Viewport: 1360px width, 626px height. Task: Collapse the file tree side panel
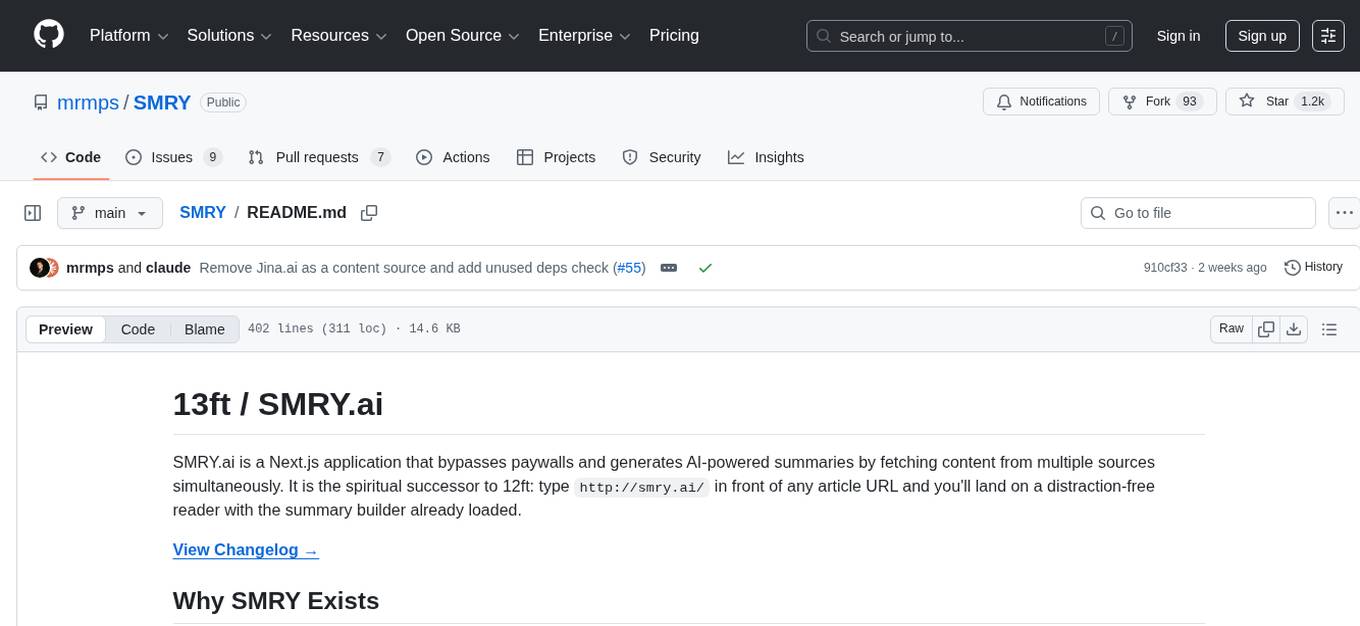(x=32, y=213)
